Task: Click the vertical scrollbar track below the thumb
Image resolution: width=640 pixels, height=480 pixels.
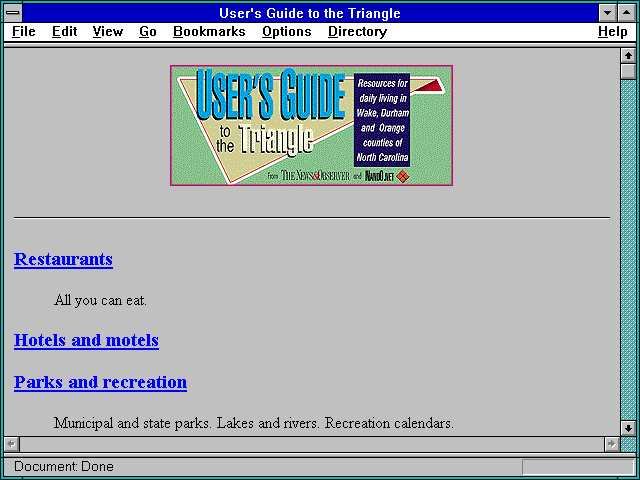Action: (x=628, y=250)
